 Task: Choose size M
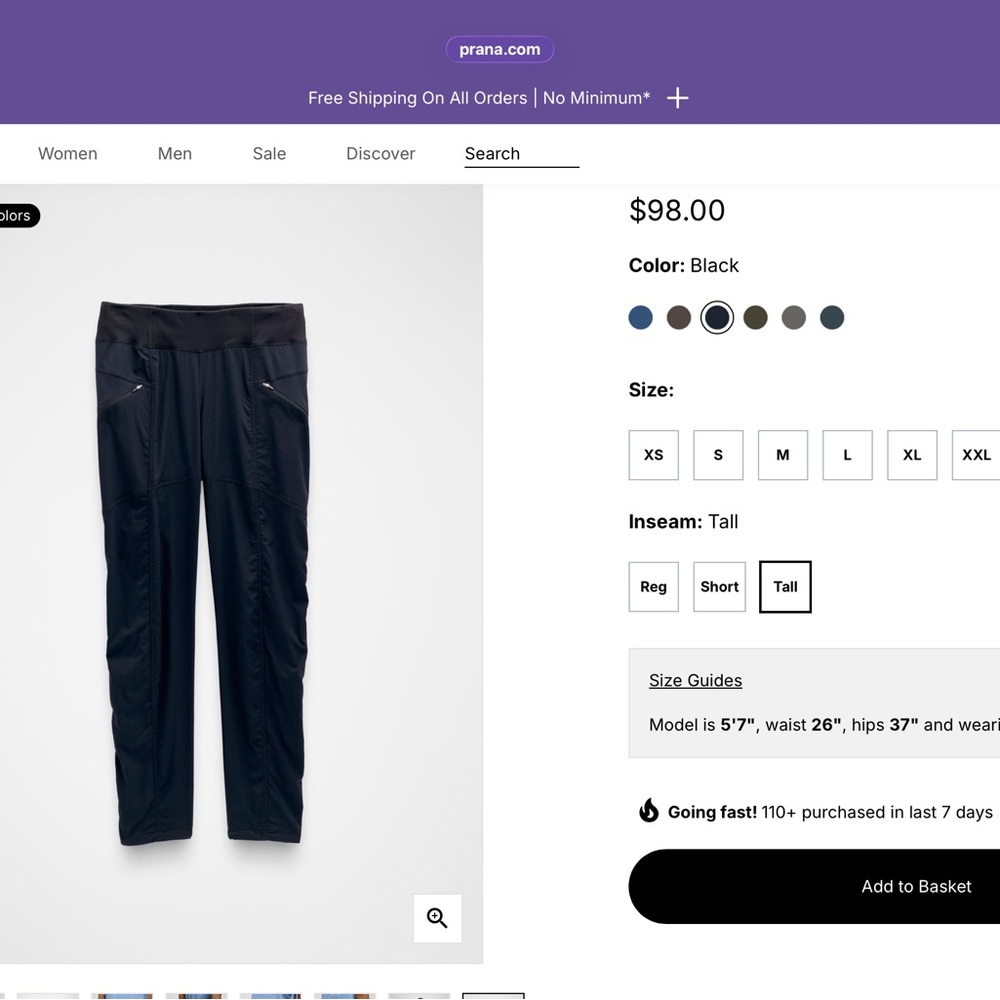click(783, 455)
